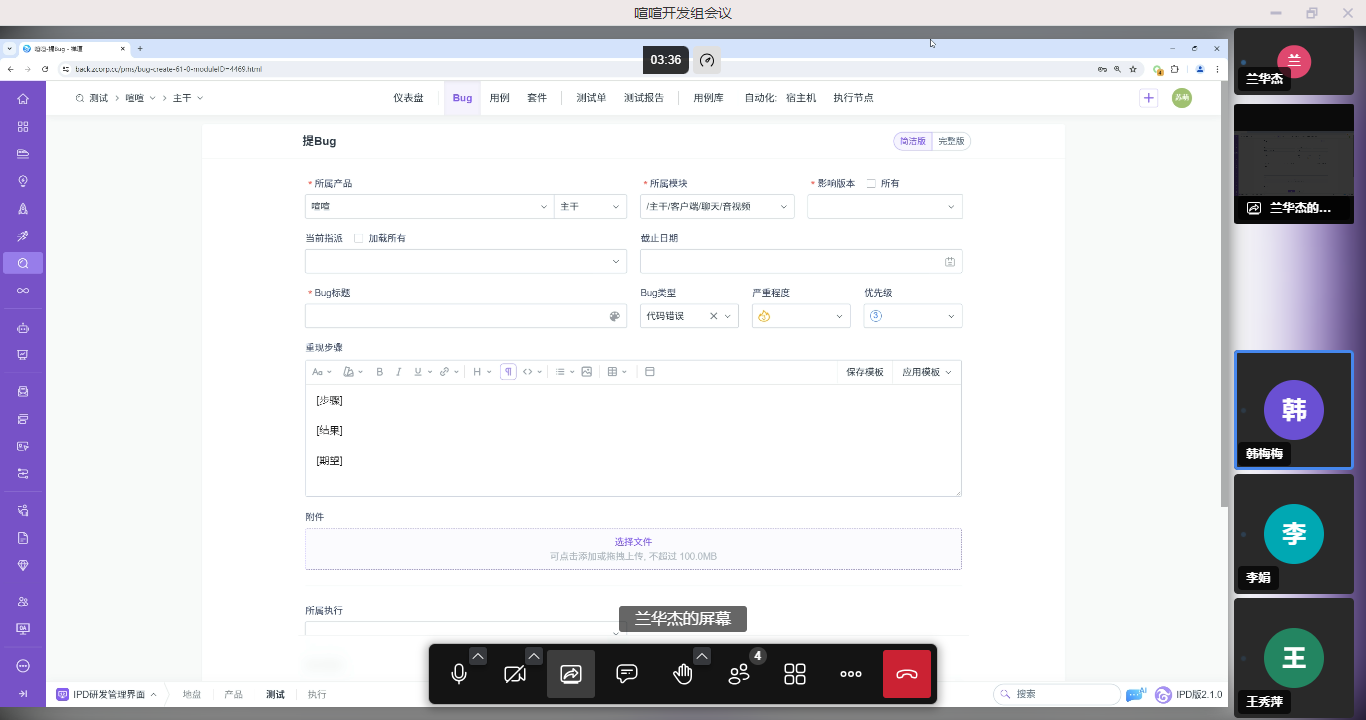Click the 保存模板 button

[865, 372]
